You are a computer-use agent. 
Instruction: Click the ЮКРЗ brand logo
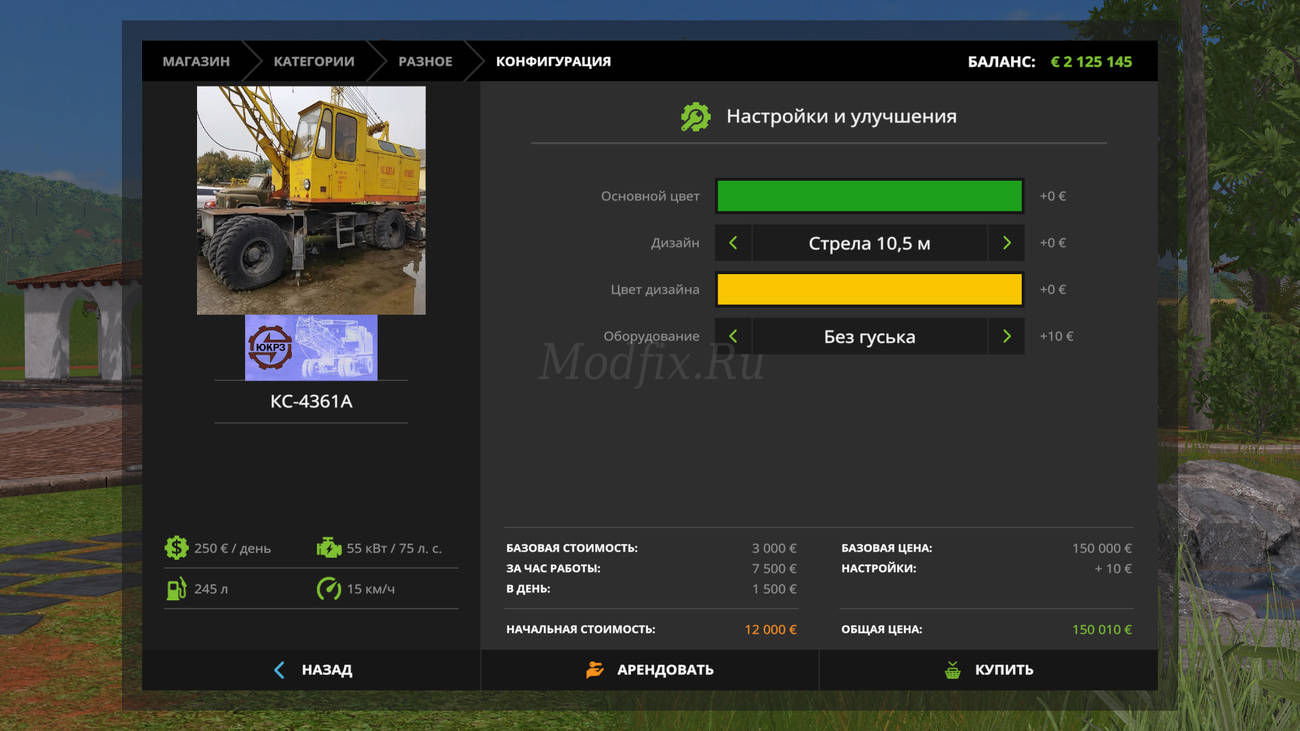[x=270, y=348]
